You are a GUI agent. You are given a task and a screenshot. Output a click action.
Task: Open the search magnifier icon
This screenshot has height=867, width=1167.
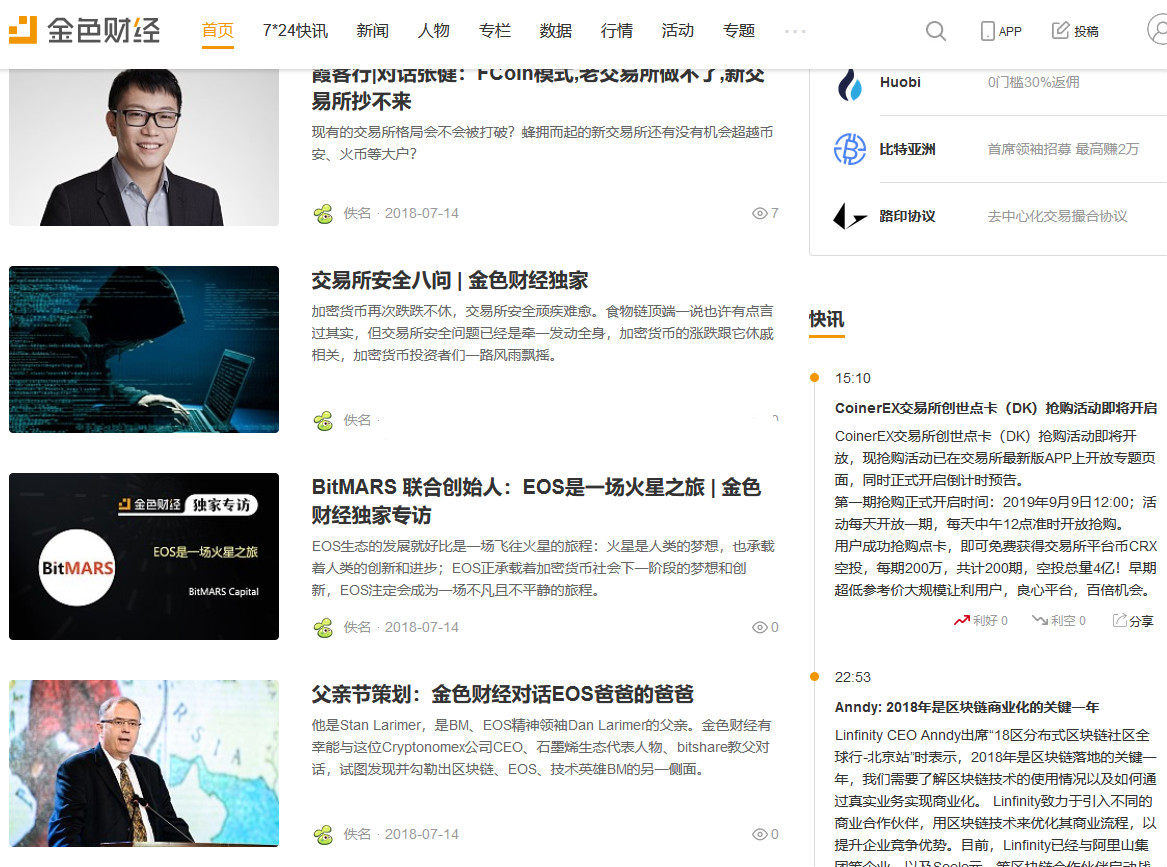coord(936,31)
